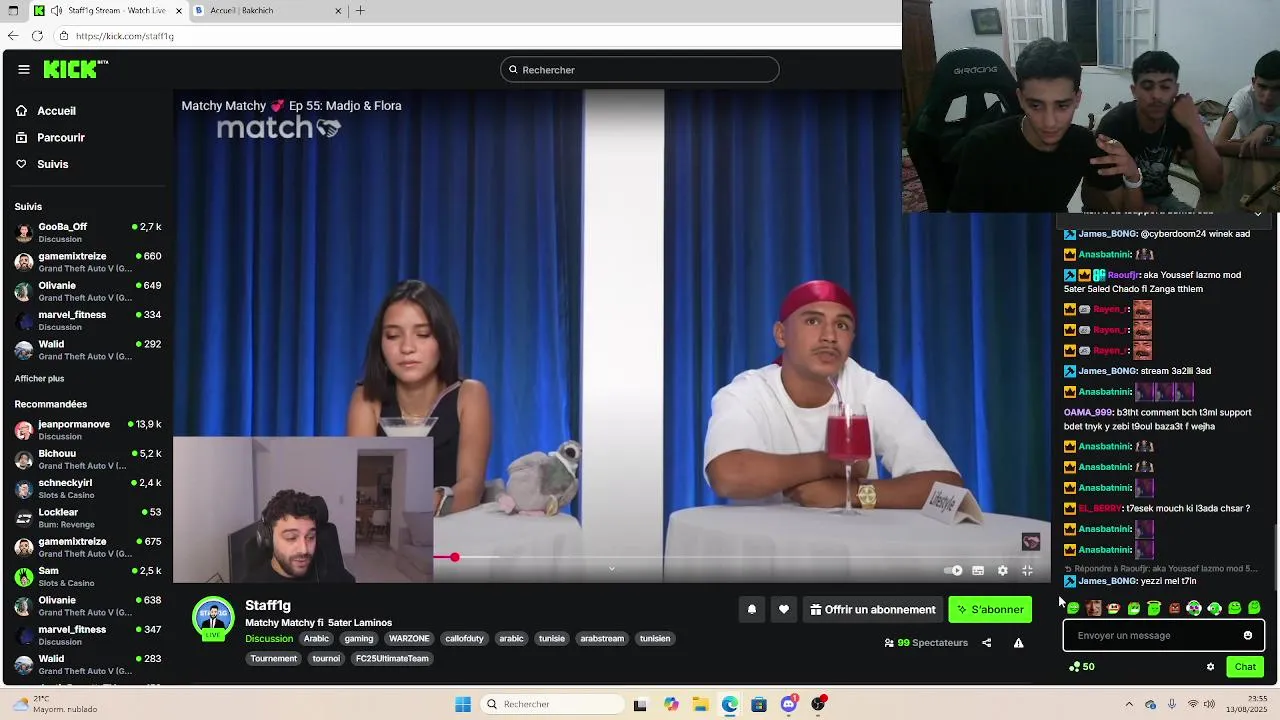The image size is (1280, 720).
Task: Click the heart follow icon
Action: click(x=784, y=609)
